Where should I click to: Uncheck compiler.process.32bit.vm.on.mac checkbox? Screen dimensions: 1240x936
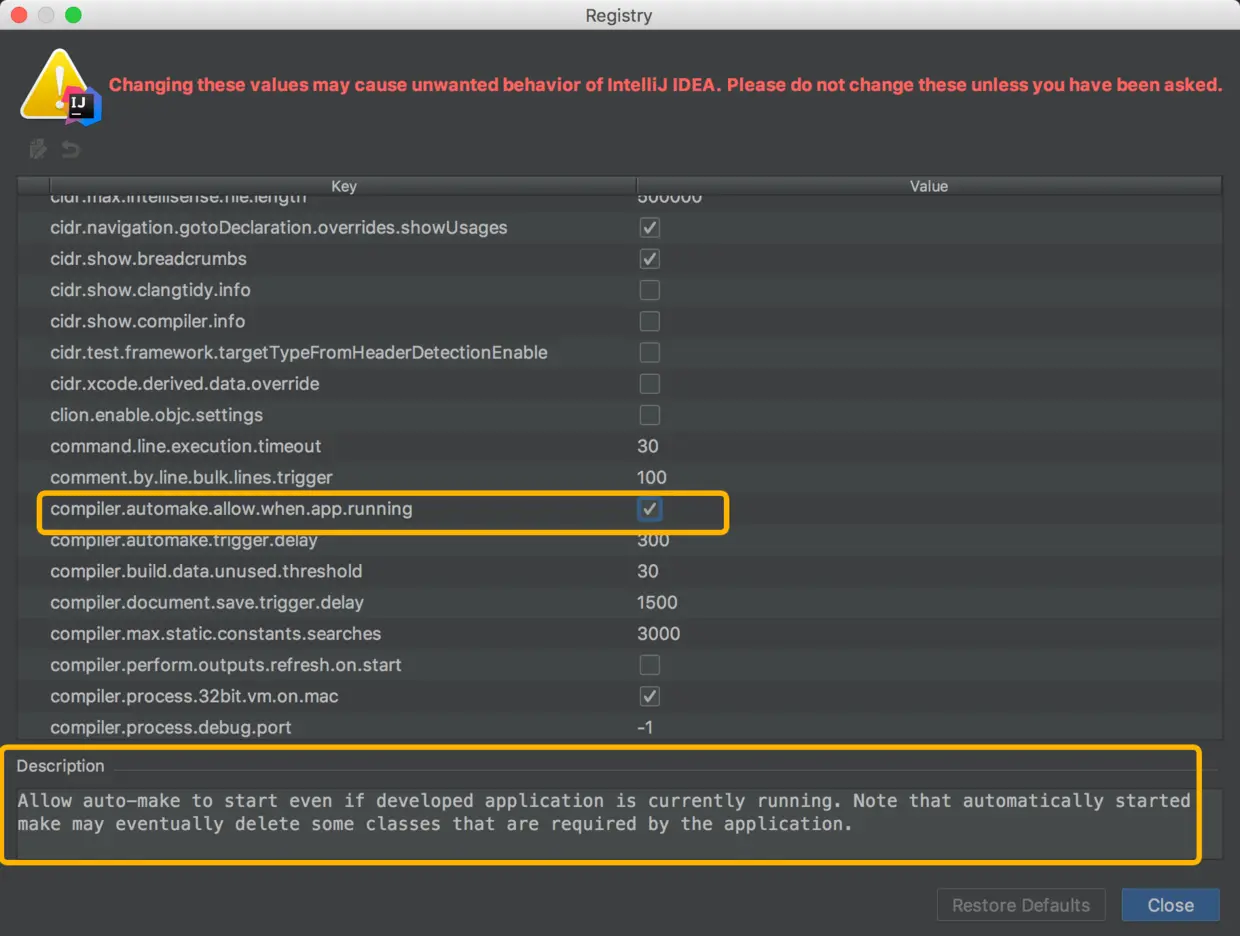click(x=650, y=696)
